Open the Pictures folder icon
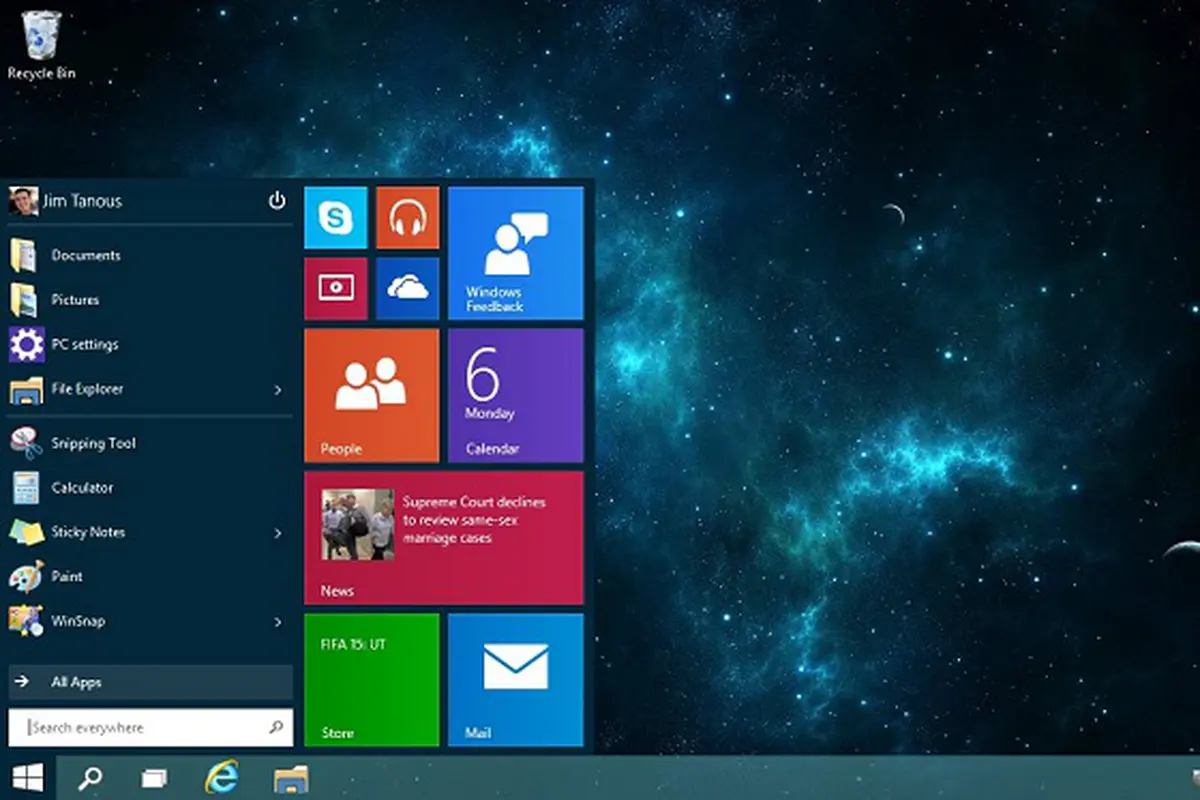Viewport: 1200px width, 800px height. click(24, 300)
